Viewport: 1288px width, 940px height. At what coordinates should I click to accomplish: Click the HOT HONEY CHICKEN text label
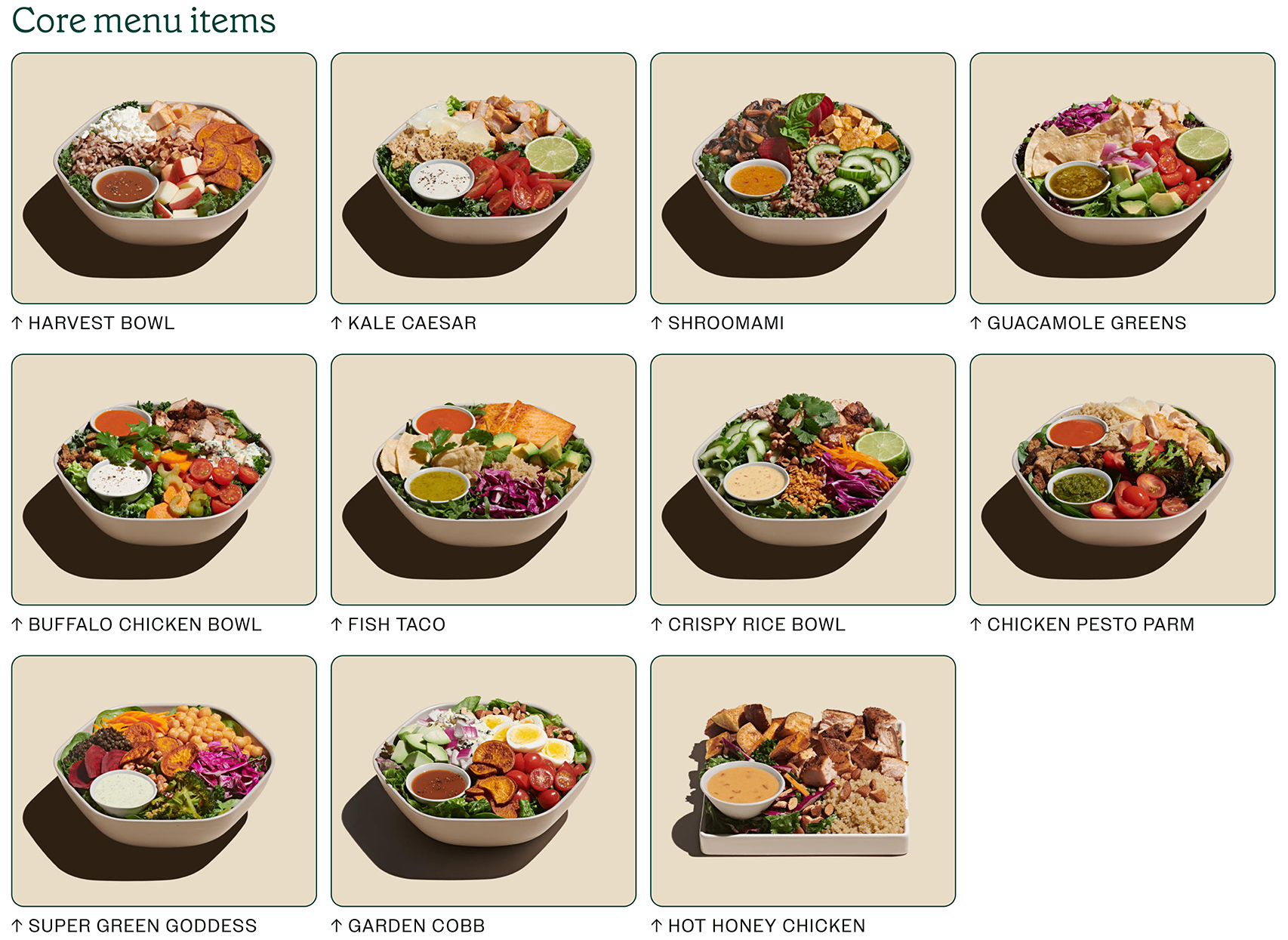click(767, 926)
